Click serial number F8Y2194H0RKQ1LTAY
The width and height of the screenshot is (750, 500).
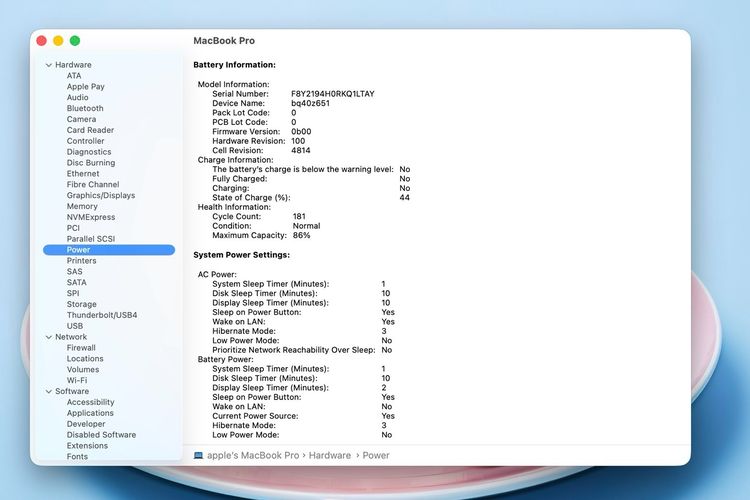tap(333, 94)
